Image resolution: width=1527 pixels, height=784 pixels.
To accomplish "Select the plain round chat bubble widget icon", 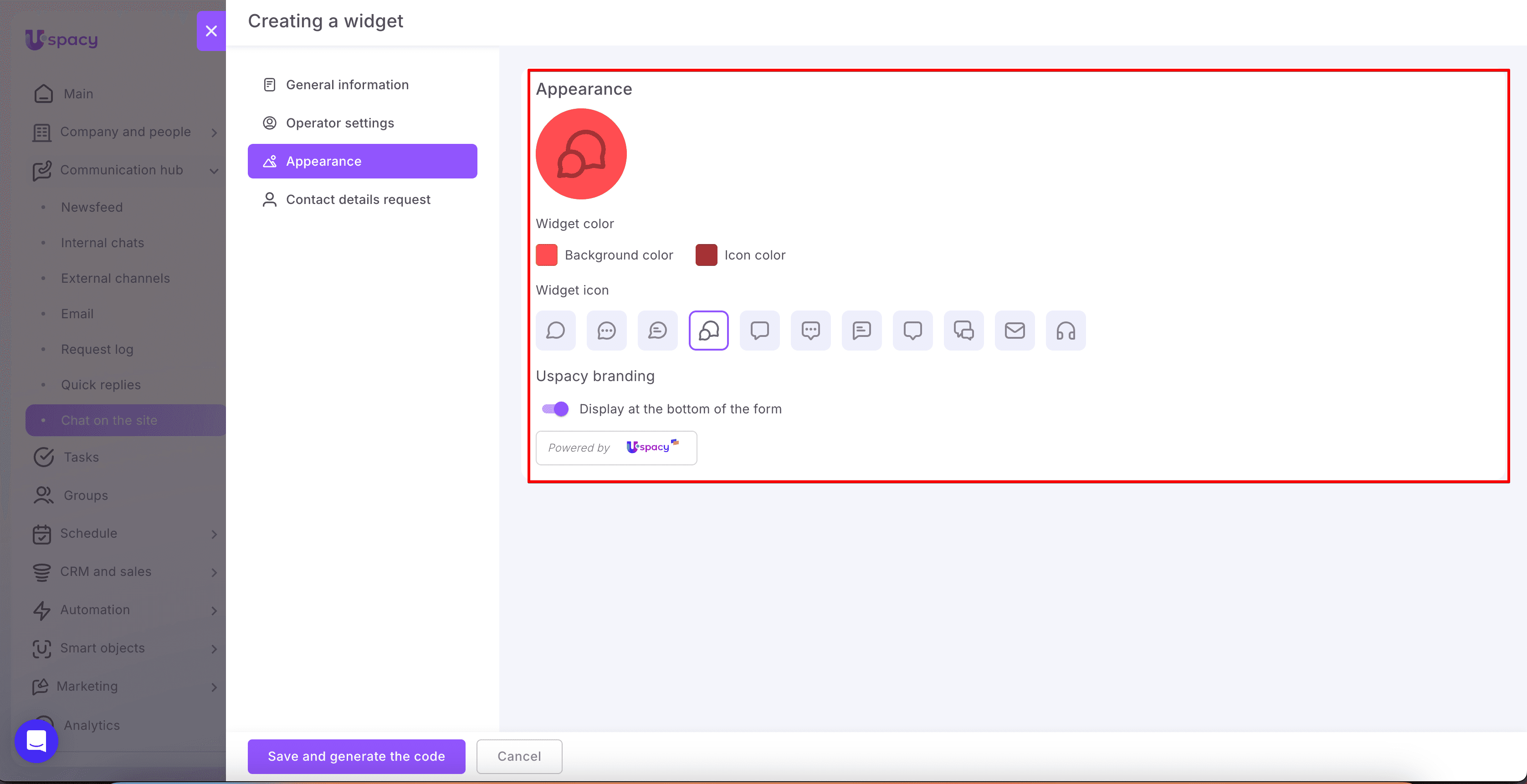I will [x=555, y=330].
